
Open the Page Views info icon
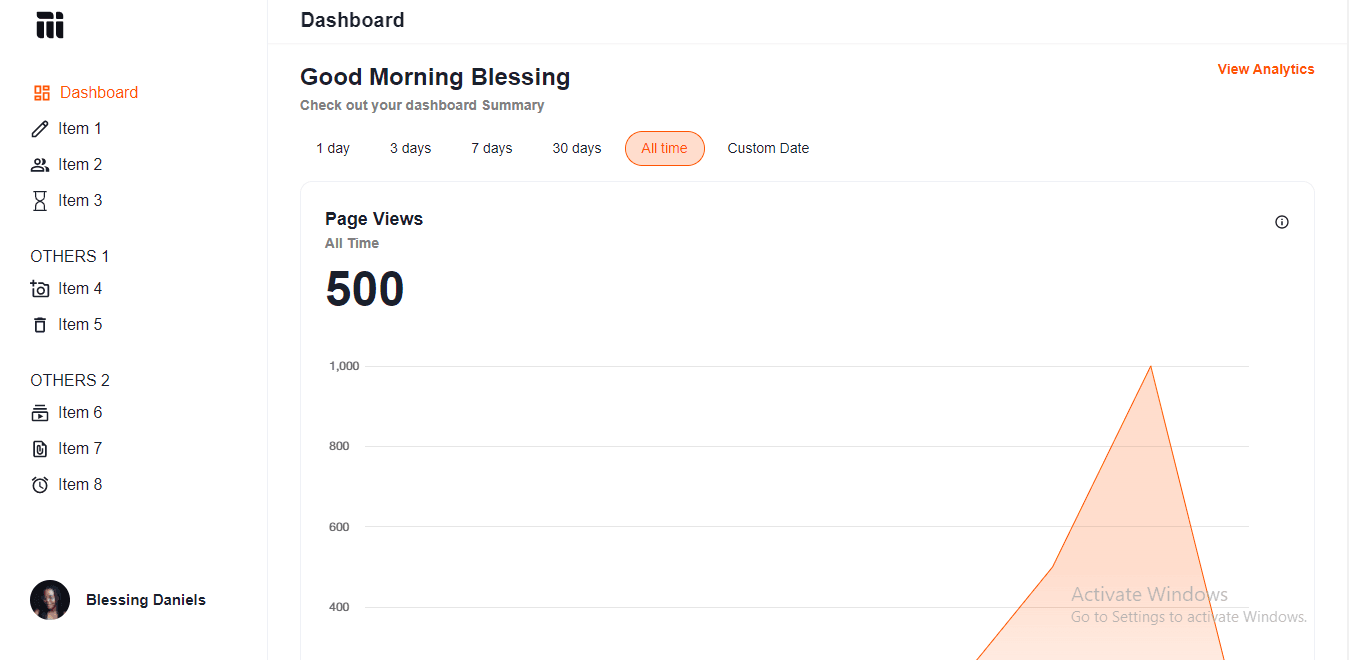1282,222
